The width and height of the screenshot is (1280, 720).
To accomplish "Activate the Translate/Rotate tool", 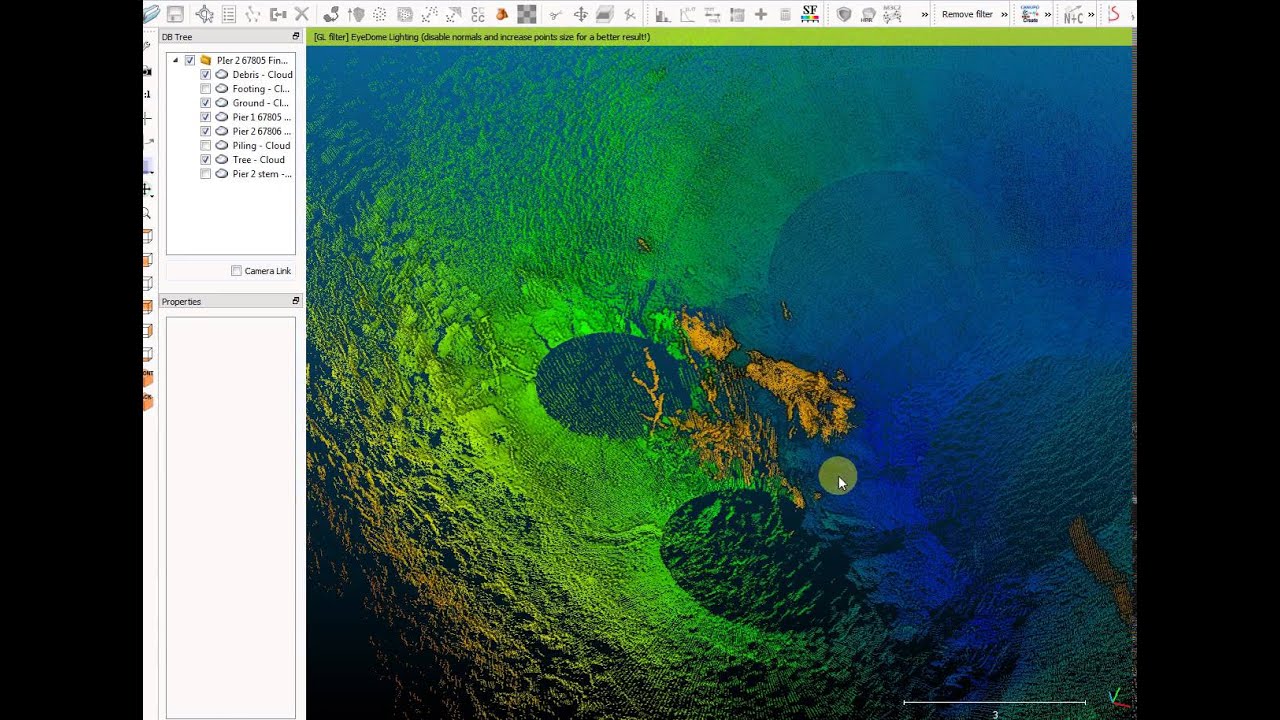I will click(580, 14).
